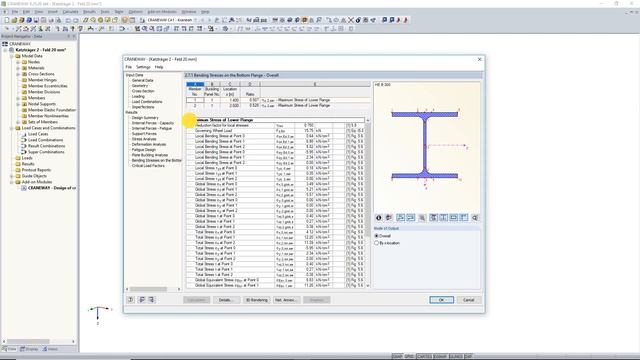Open Stress Analysis in the dialog navigator

(144, 139)
